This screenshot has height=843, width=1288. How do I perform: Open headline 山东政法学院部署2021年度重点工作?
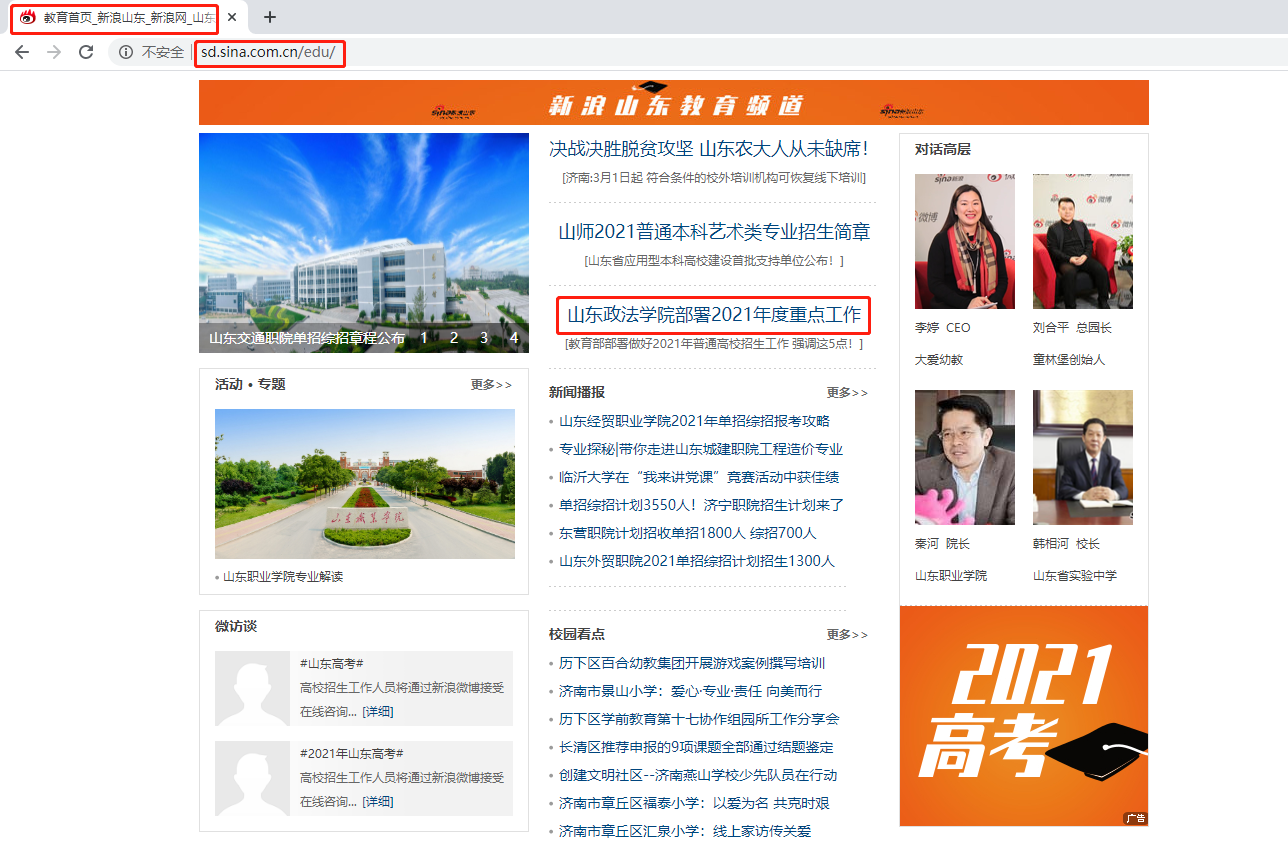[714, 315]
